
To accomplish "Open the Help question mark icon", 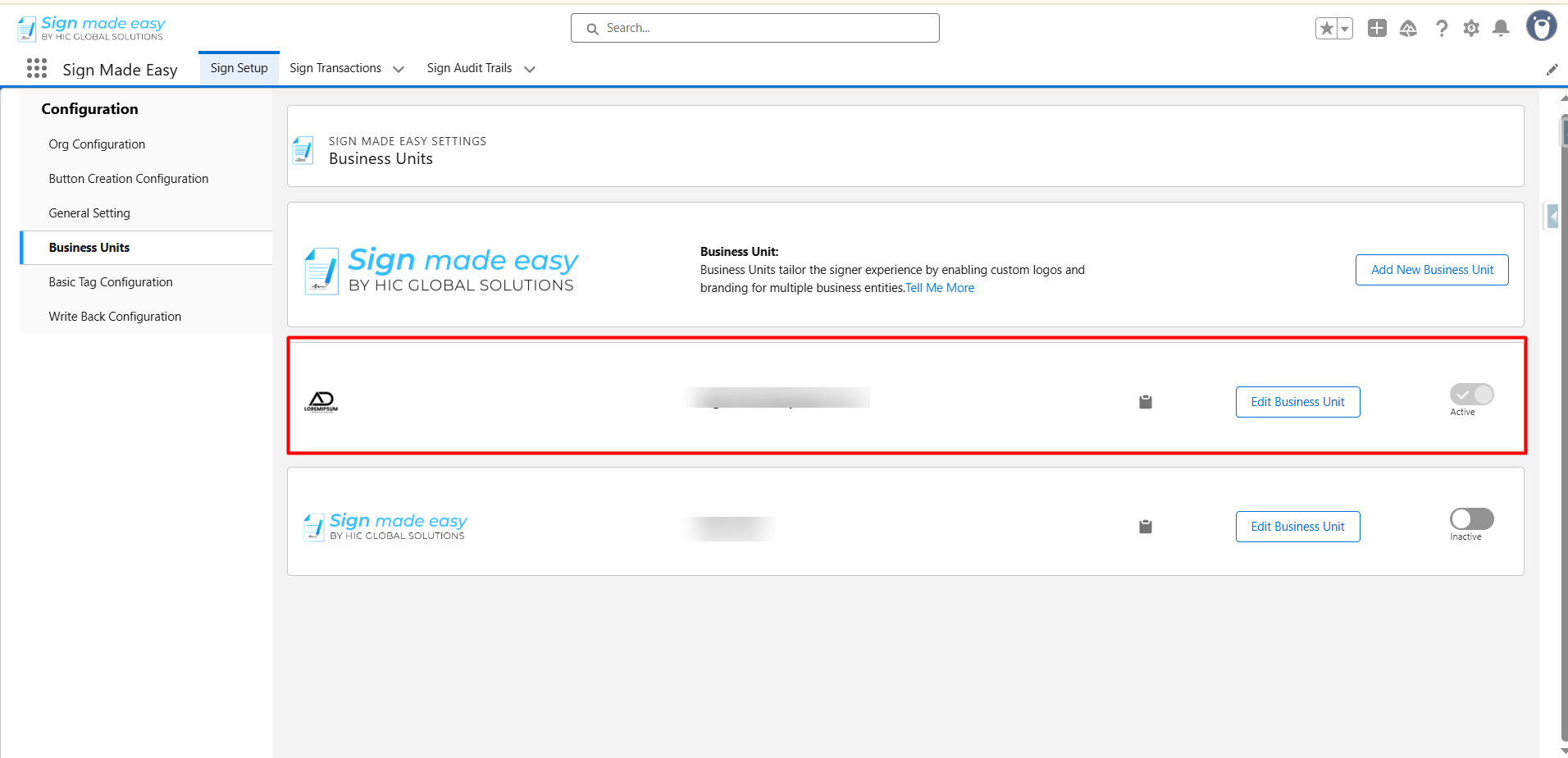I will click(x=1441, y=29).
